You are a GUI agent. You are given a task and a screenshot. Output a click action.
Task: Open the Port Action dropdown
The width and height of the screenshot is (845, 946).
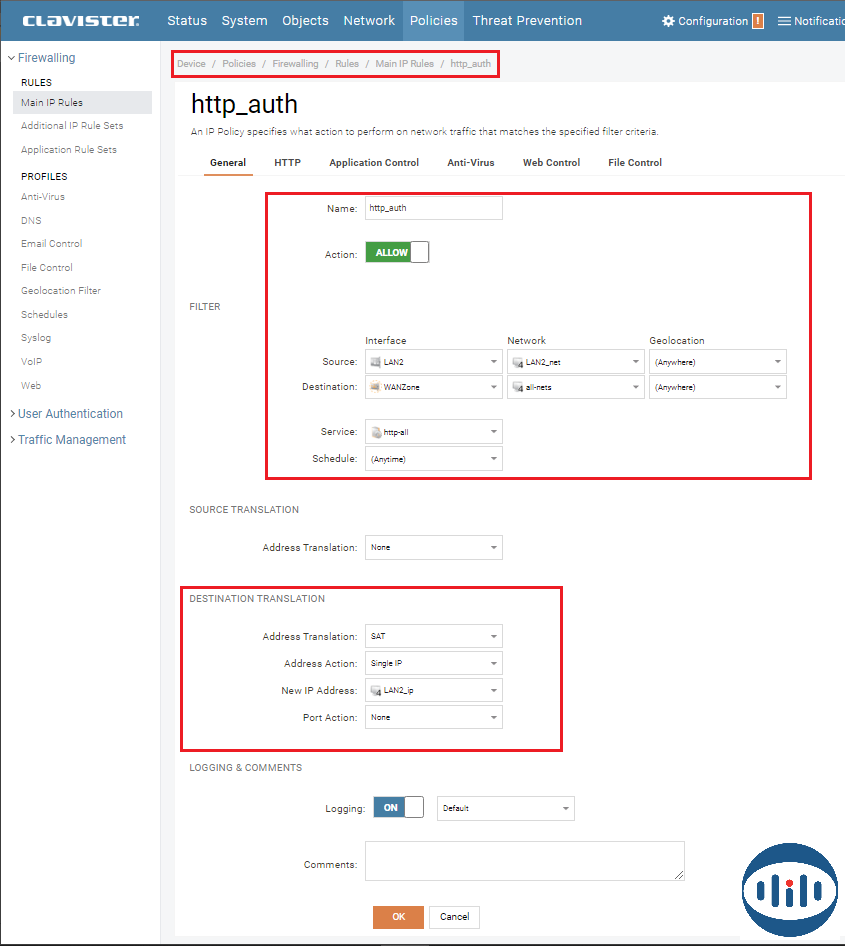[x=433, y=718]
